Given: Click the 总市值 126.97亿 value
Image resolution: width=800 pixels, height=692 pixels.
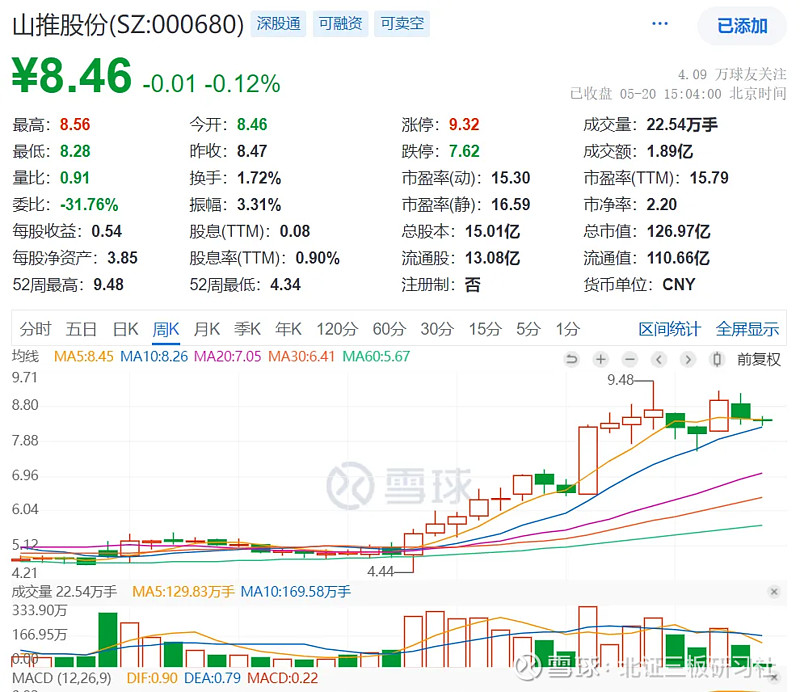Looking at the screenshot, I should (x=678, y=231).
